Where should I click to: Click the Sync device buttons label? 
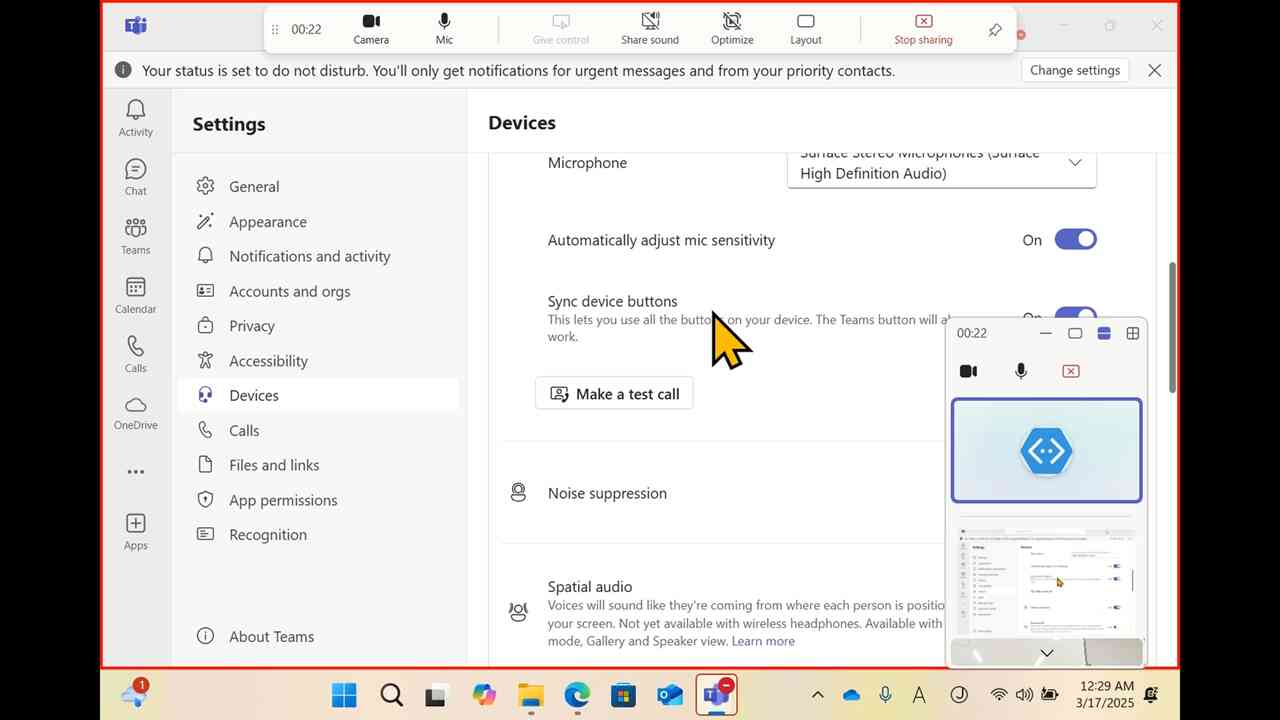coord(612,301)
